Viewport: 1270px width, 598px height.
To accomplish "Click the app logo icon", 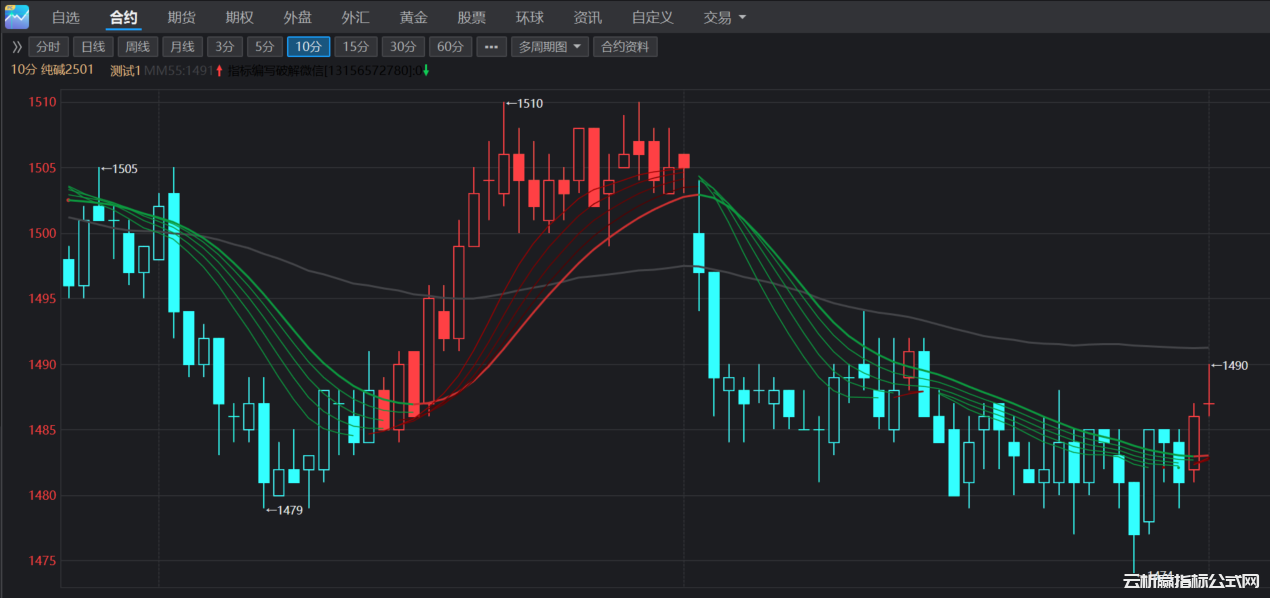I will click(17, 17).
